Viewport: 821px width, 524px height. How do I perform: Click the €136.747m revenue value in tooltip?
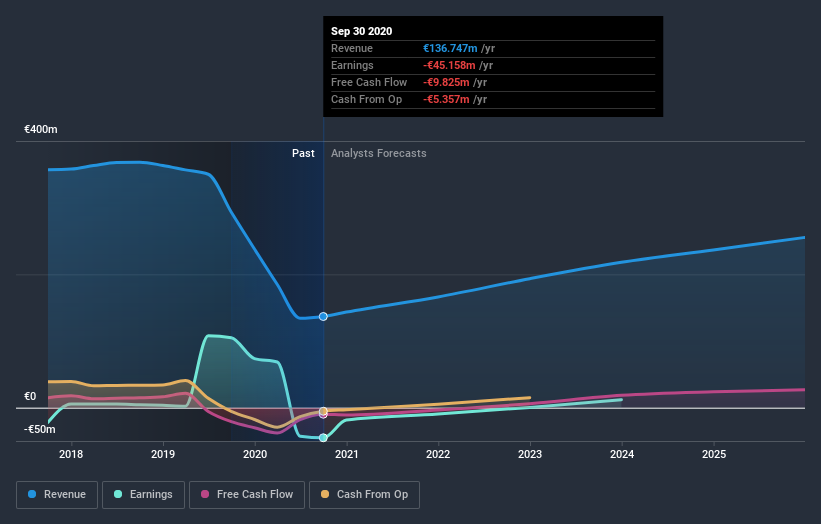point(450,48)
